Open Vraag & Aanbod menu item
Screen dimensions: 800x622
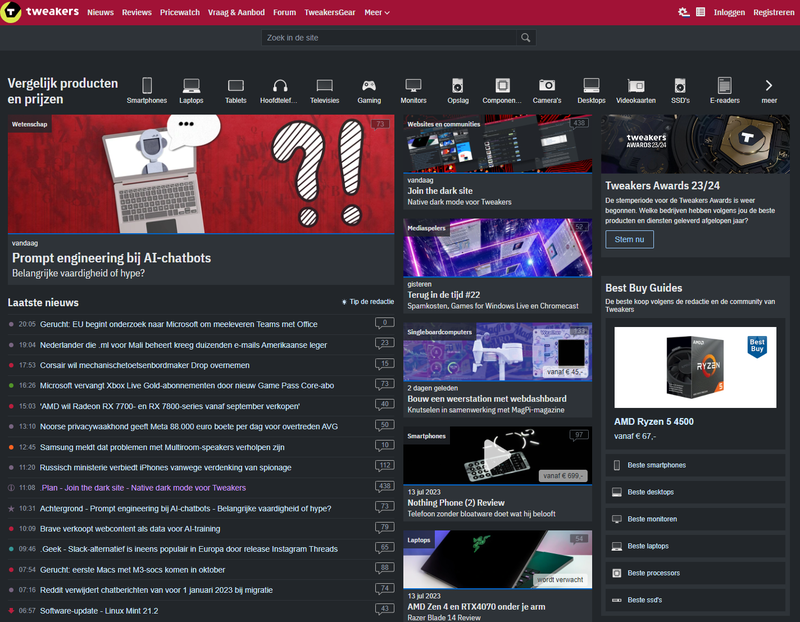tap(236, 12)
